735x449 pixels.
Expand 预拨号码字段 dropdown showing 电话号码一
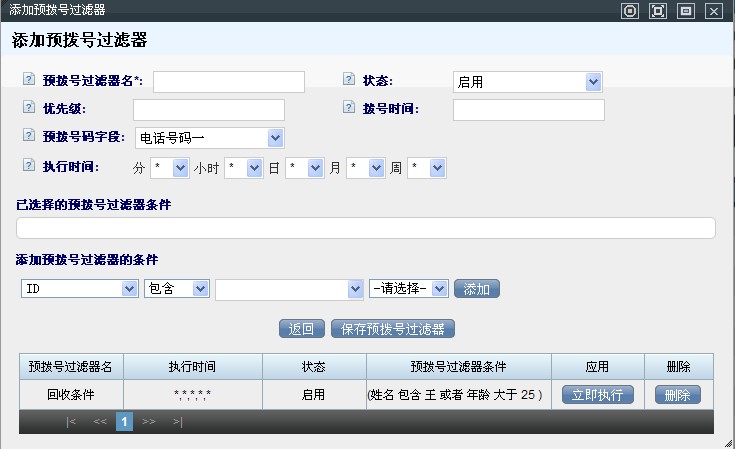click(209, 138)
